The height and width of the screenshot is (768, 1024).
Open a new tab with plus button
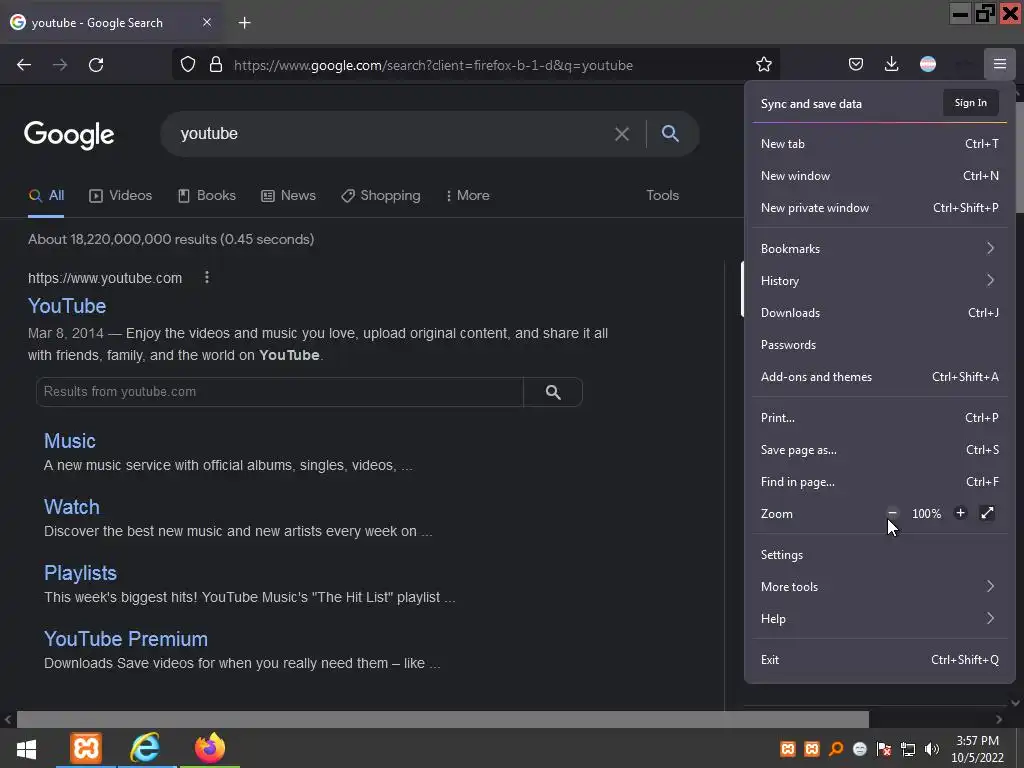(244, 23)
